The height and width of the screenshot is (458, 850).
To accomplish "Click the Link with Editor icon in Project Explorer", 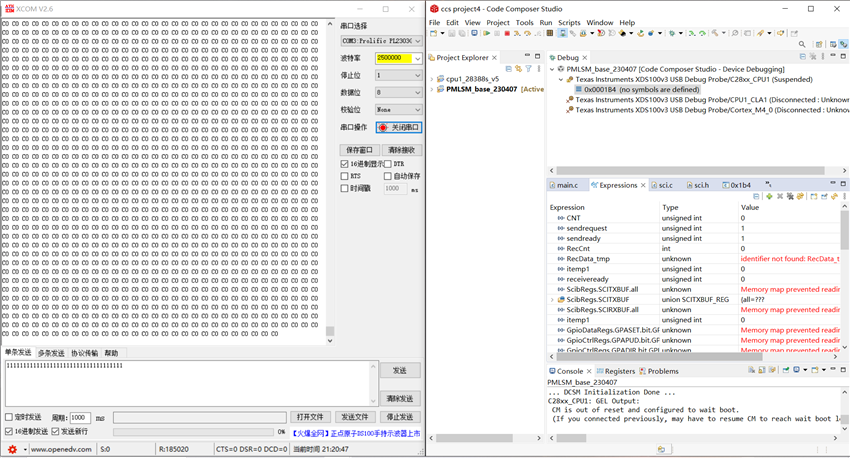I will [x=519, y=69].
